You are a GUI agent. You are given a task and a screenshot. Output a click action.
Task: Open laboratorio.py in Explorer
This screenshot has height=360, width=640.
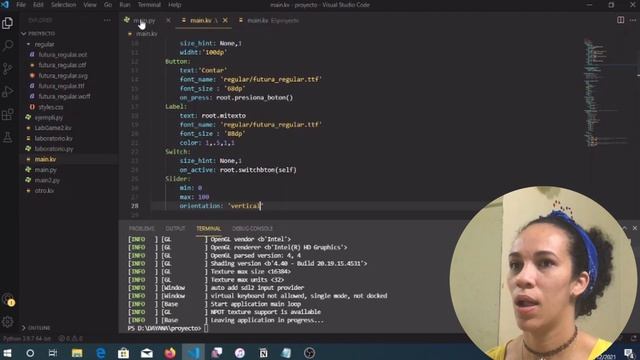pyautogui.click(x=54, y=149)
